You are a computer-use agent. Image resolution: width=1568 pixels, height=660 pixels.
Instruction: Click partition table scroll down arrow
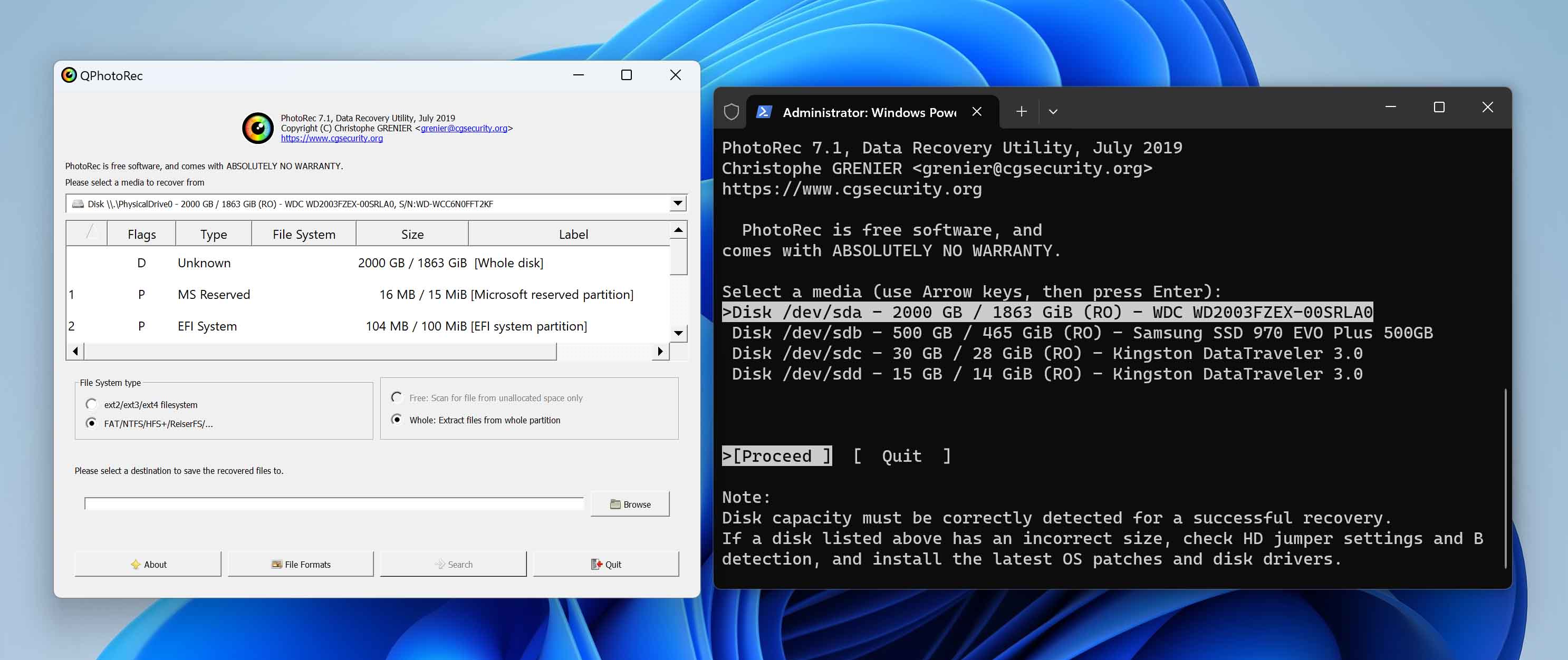[679, 333]
